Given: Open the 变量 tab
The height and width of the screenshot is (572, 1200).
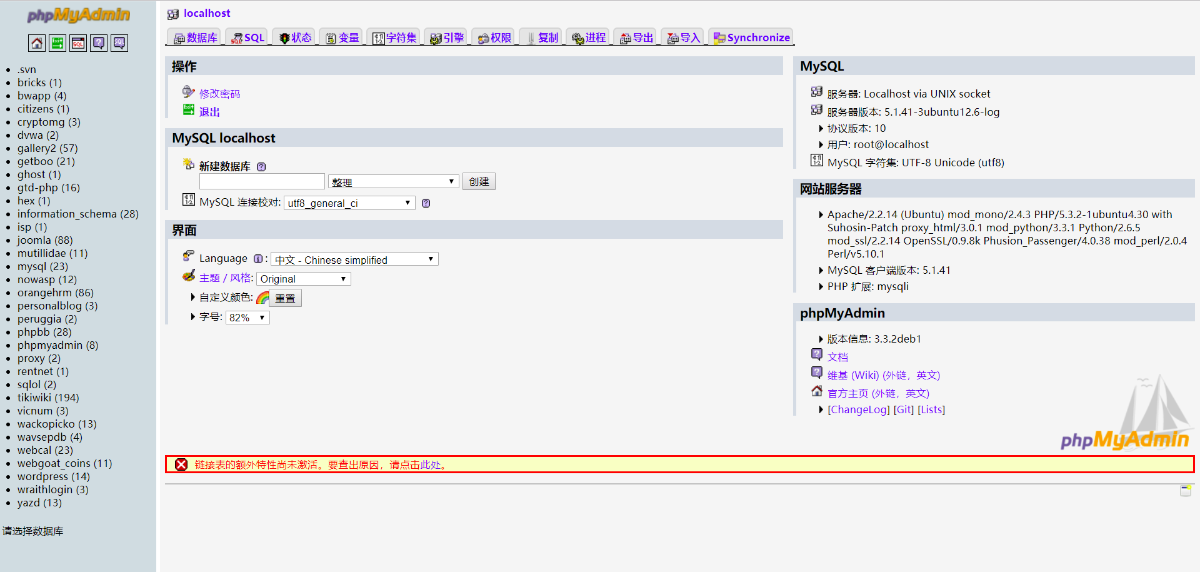Looking at the screenshot, I should (341, 37).
